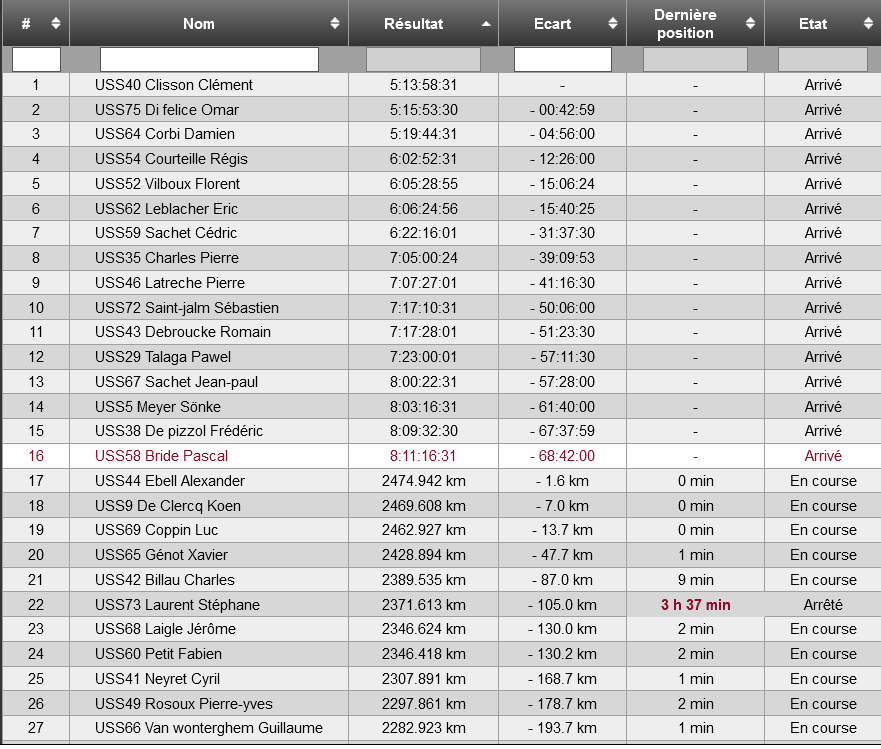Click the sort arrows in the Ecart header
The height and width of the screenshot is (749, 881).
(x=612, y=23)
